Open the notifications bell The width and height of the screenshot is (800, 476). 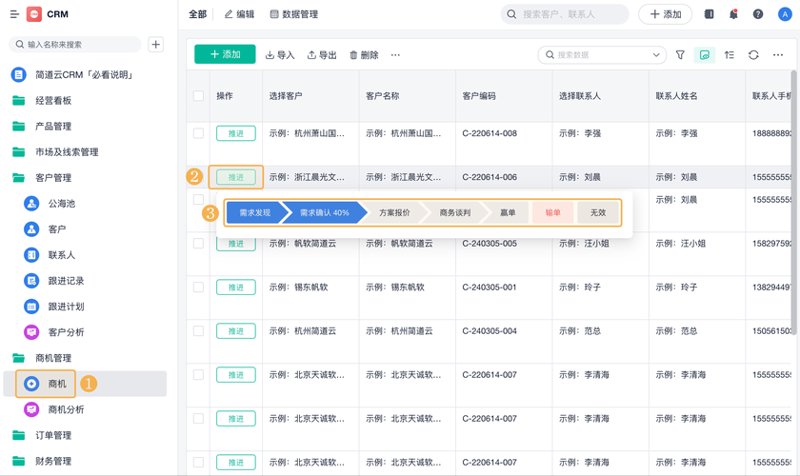pos(733,14)
